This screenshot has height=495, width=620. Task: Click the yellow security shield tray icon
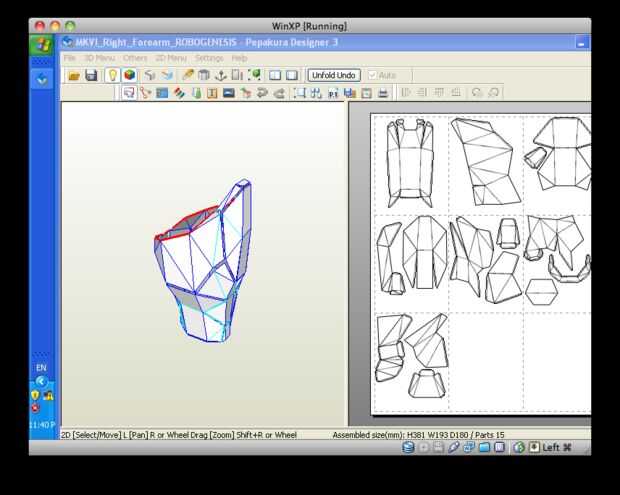[35, 395]
